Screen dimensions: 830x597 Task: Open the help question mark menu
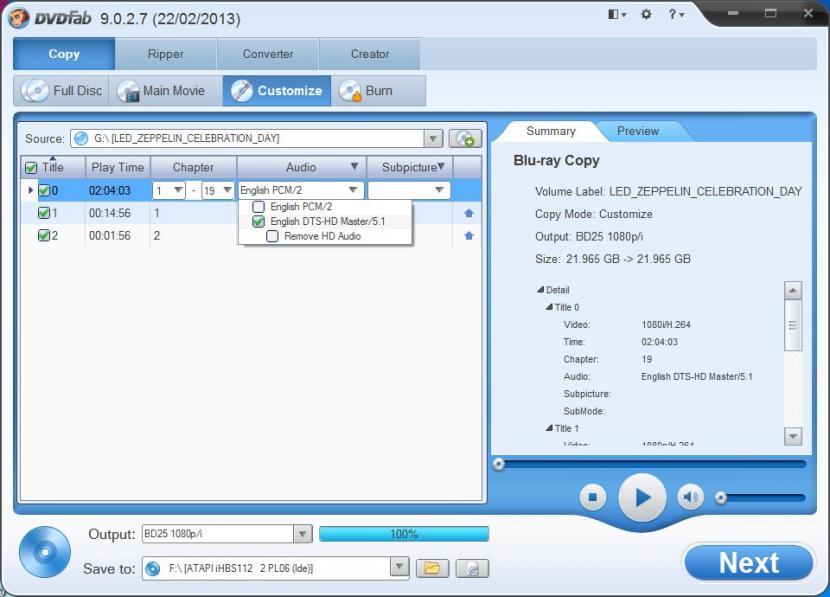click(x=675, y=14)
